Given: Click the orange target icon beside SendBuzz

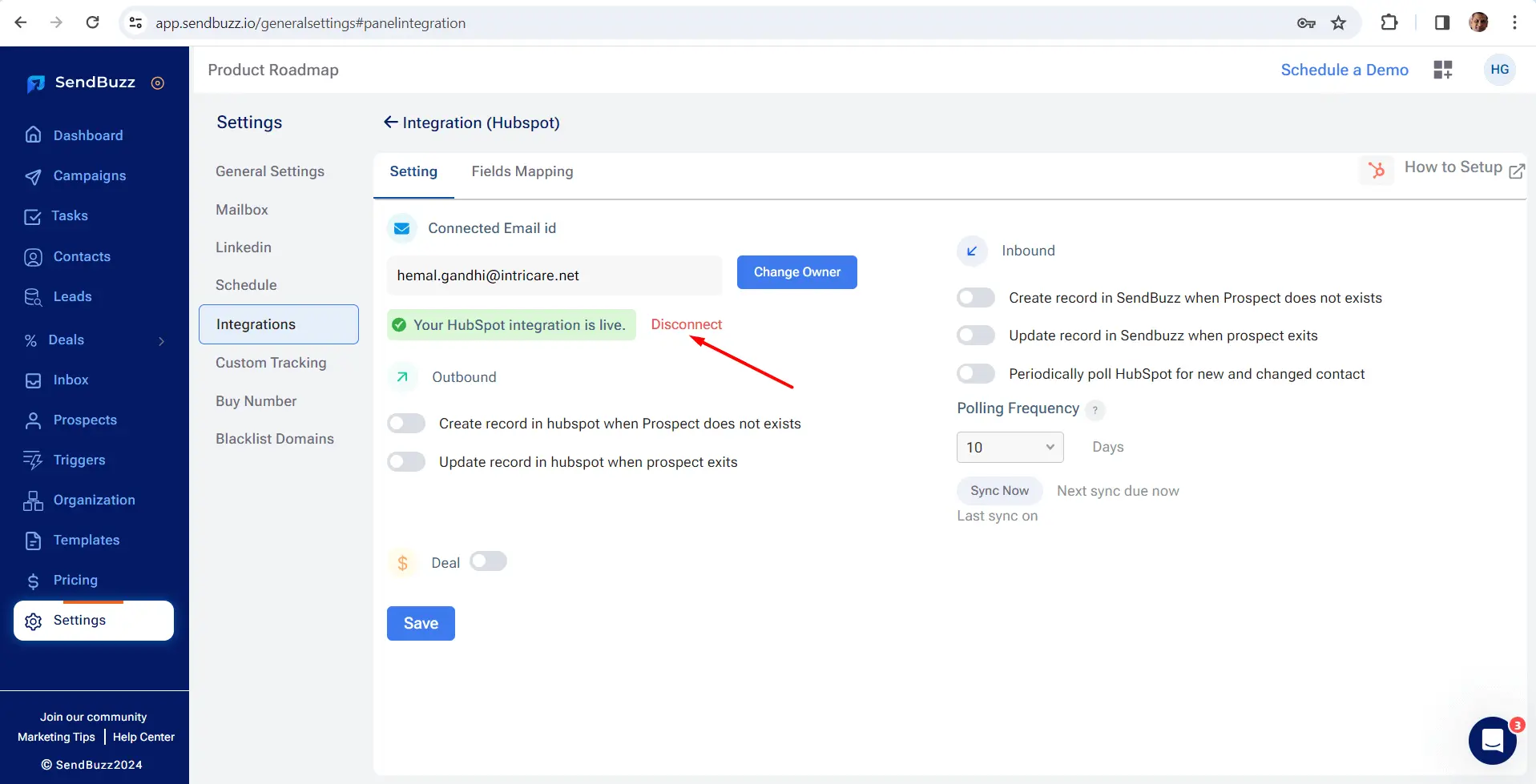Looking at the screenshot, I should click(x=158, y=83).
